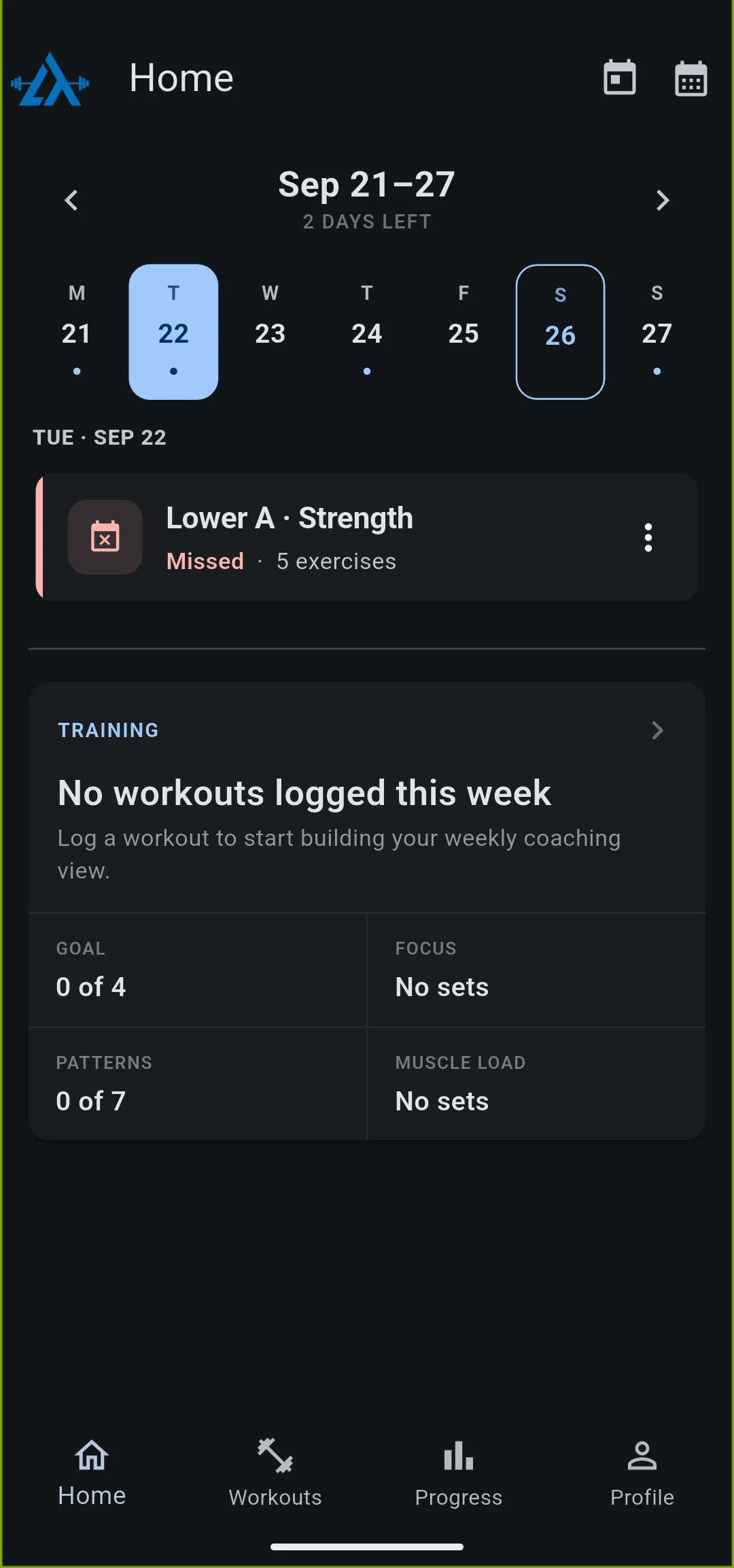Advance to next week arrow
The height and width of the screenshot is (1568, 734).
(663, 200)
